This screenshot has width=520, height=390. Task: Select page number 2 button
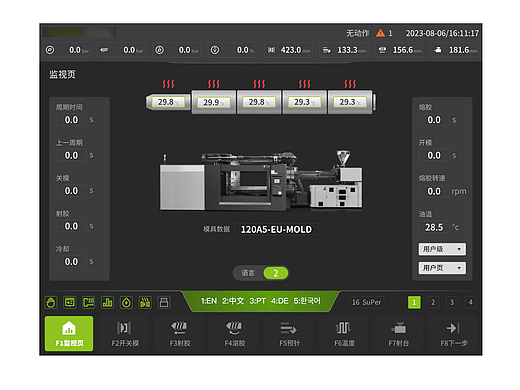coord(433,302)
